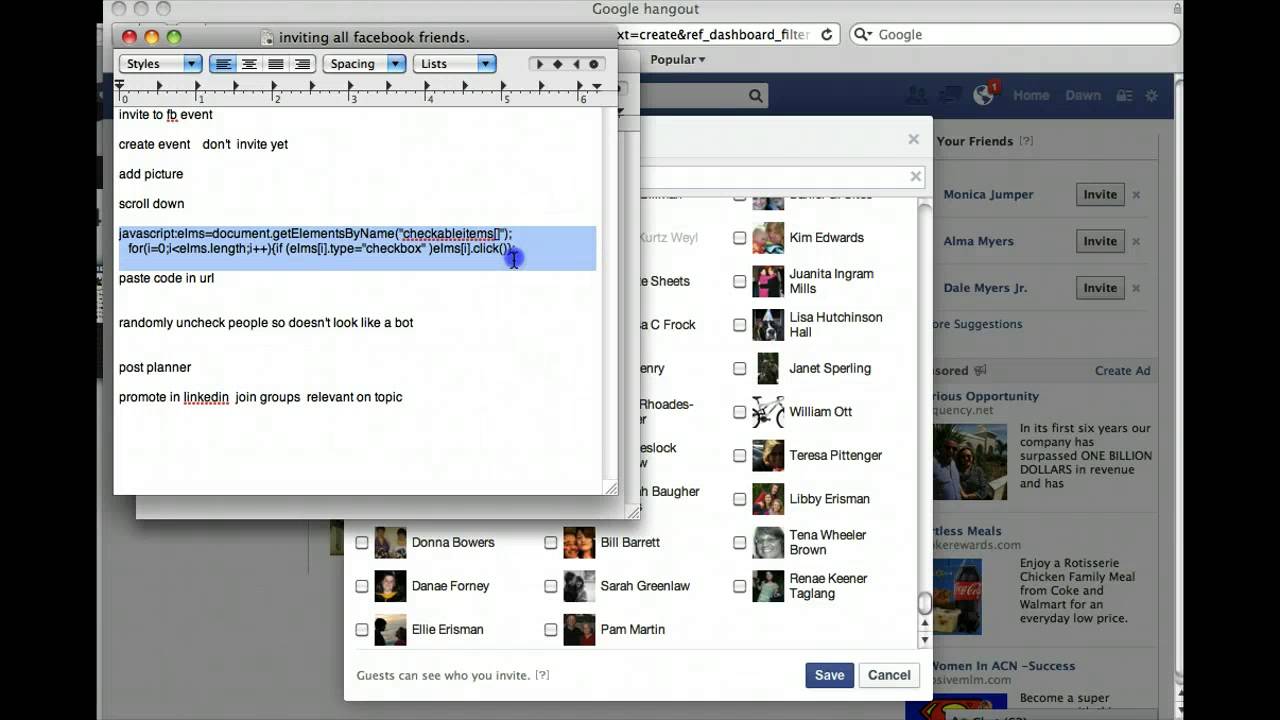Open Facebook privacy shortcuts lock icon
The image size is (1280, 720).
pos(1125,96)
